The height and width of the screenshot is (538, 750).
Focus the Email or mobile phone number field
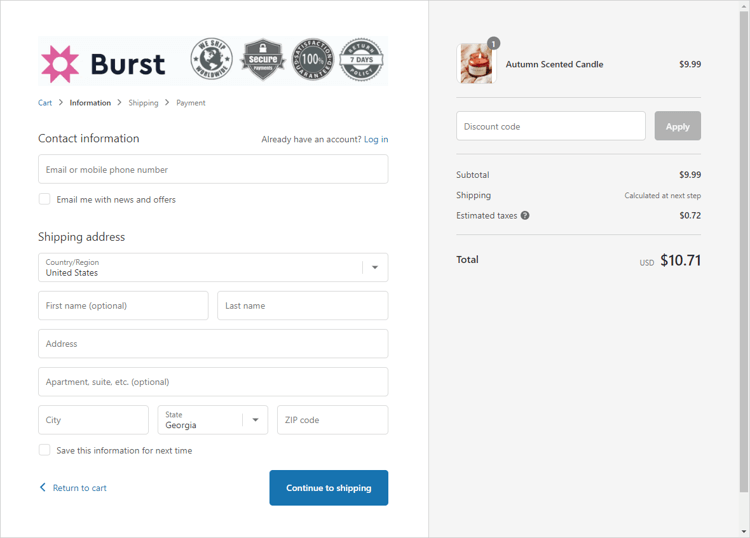pyautogui.click(x=213, y=169)
